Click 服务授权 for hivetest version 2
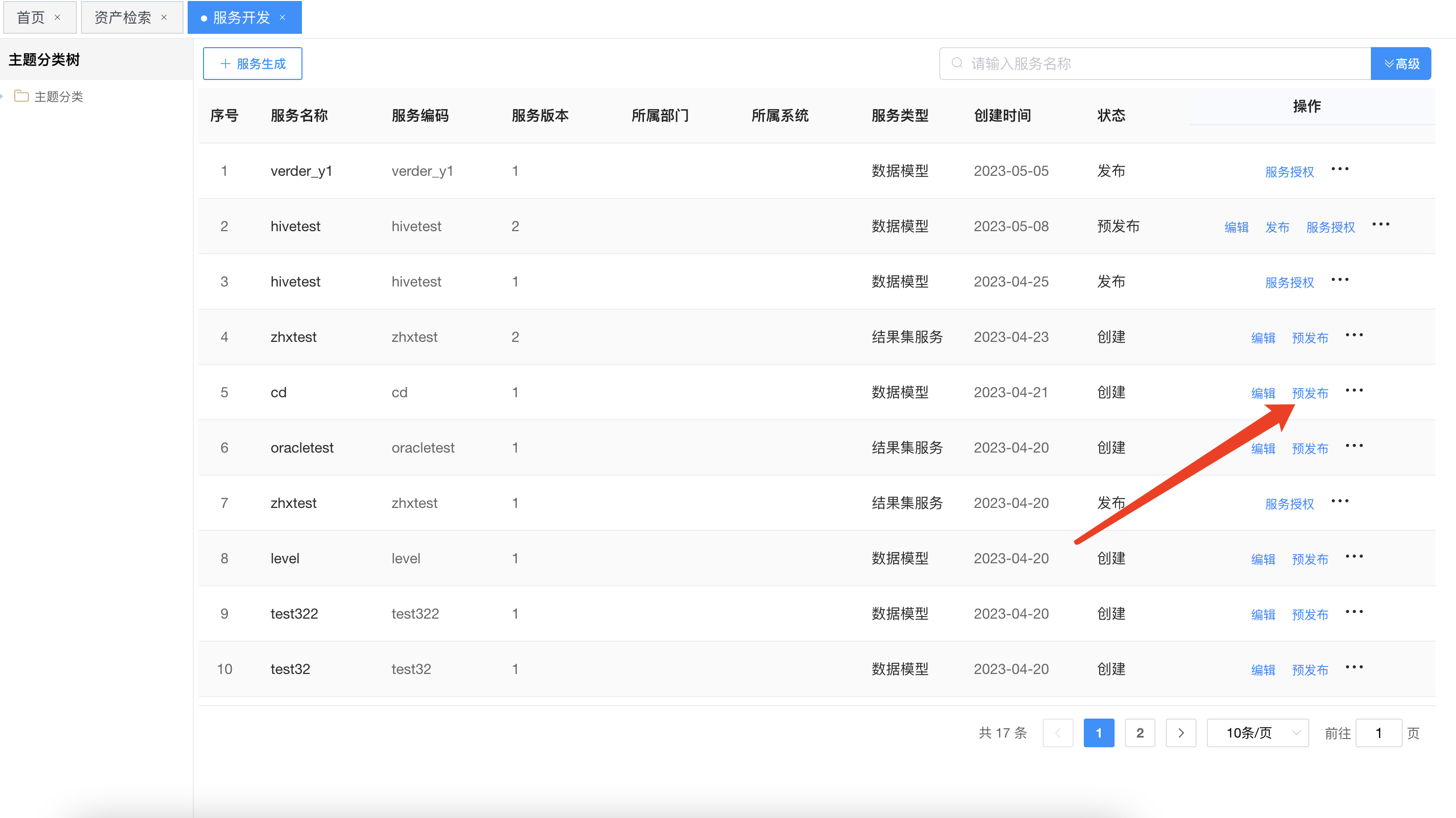 [x=1330, y=227]
